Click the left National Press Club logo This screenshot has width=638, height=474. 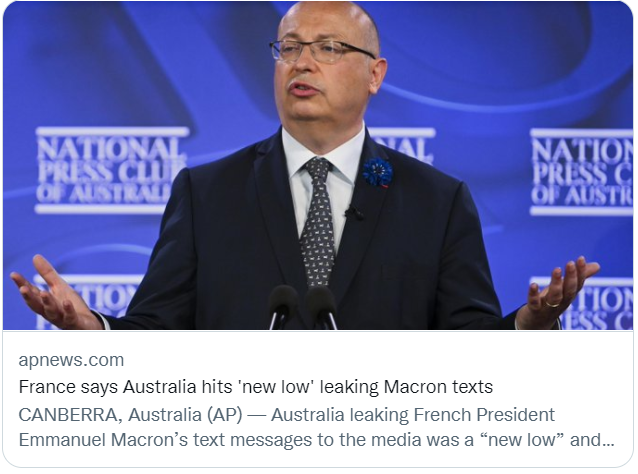[112, 170]
